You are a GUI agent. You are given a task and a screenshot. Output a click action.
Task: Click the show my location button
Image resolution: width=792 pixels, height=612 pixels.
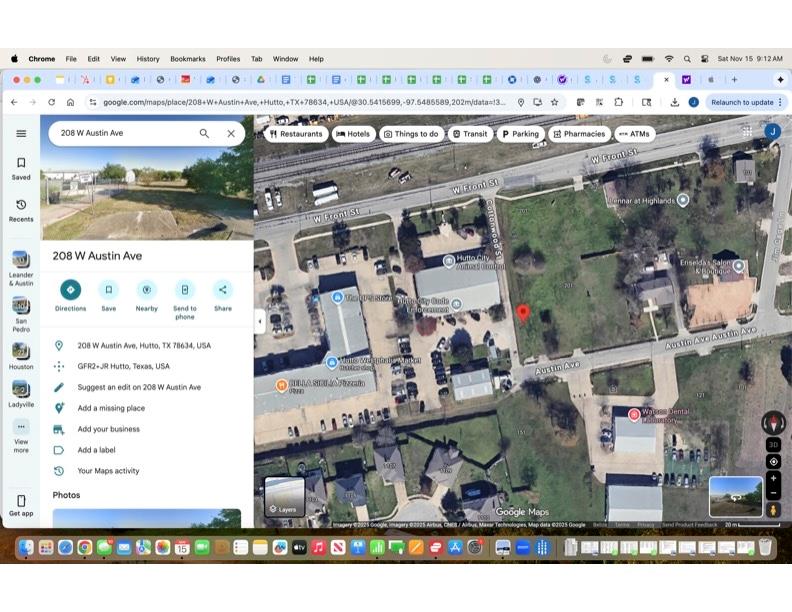pyautogui.click(x=773, y=462)
